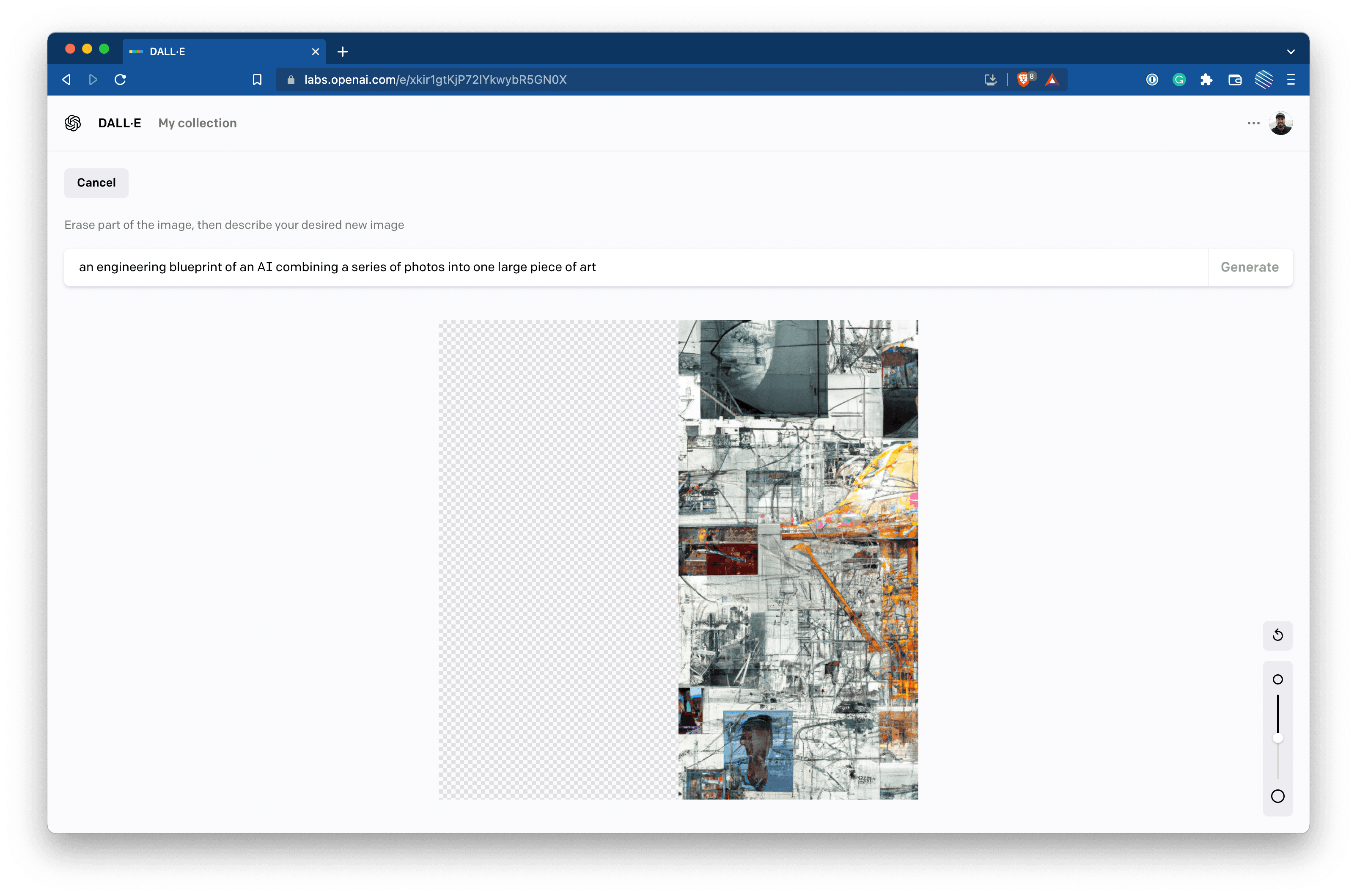Go forward with the browser forward arrow
This screenshot has height=896, width=1357.
(93, 80)
